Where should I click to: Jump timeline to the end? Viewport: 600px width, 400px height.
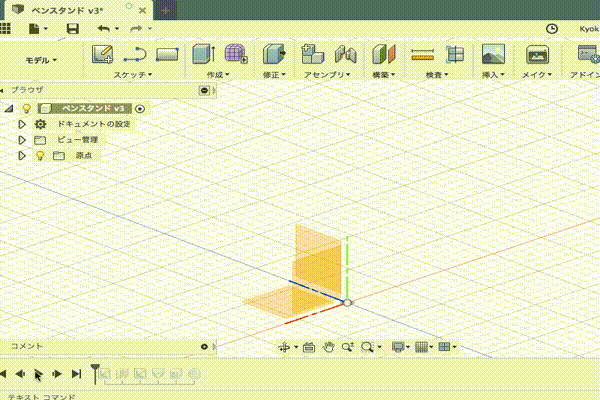77,374
